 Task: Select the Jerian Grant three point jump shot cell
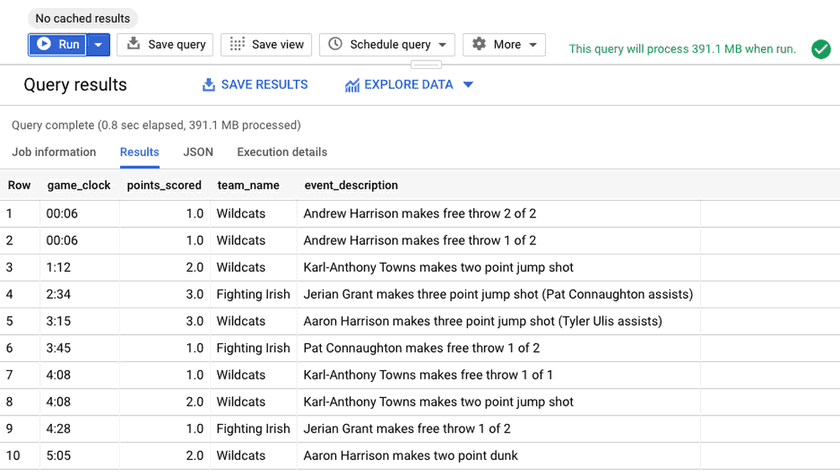point(498,294)
